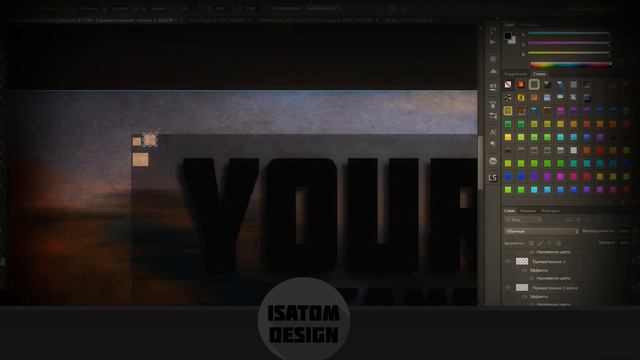Click the lock position icon
This screenshot has width=640, height=360.
coord(549,243)
